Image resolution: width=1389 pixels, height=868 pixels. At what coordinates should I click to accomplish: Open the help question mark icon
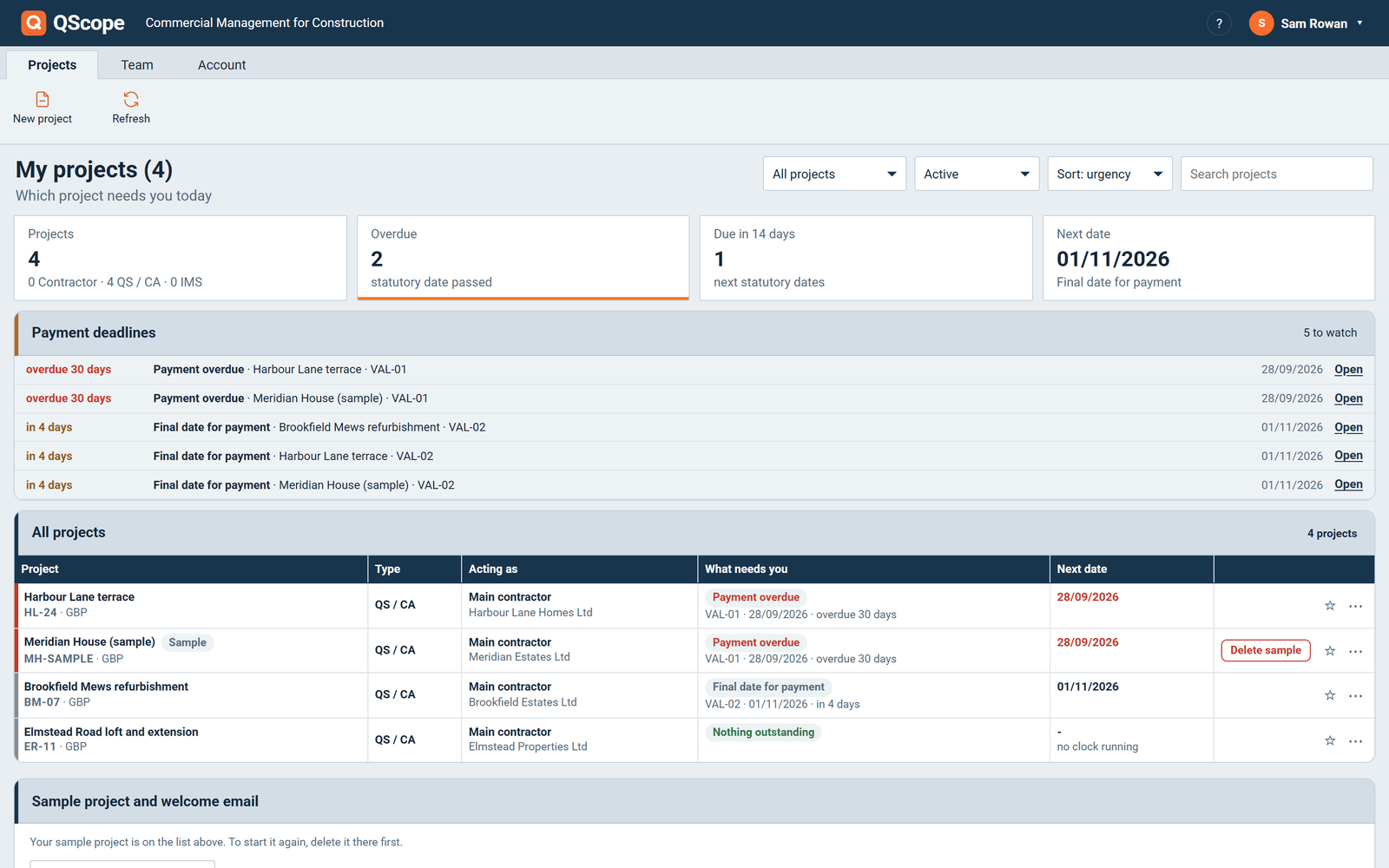point(1219,23)
